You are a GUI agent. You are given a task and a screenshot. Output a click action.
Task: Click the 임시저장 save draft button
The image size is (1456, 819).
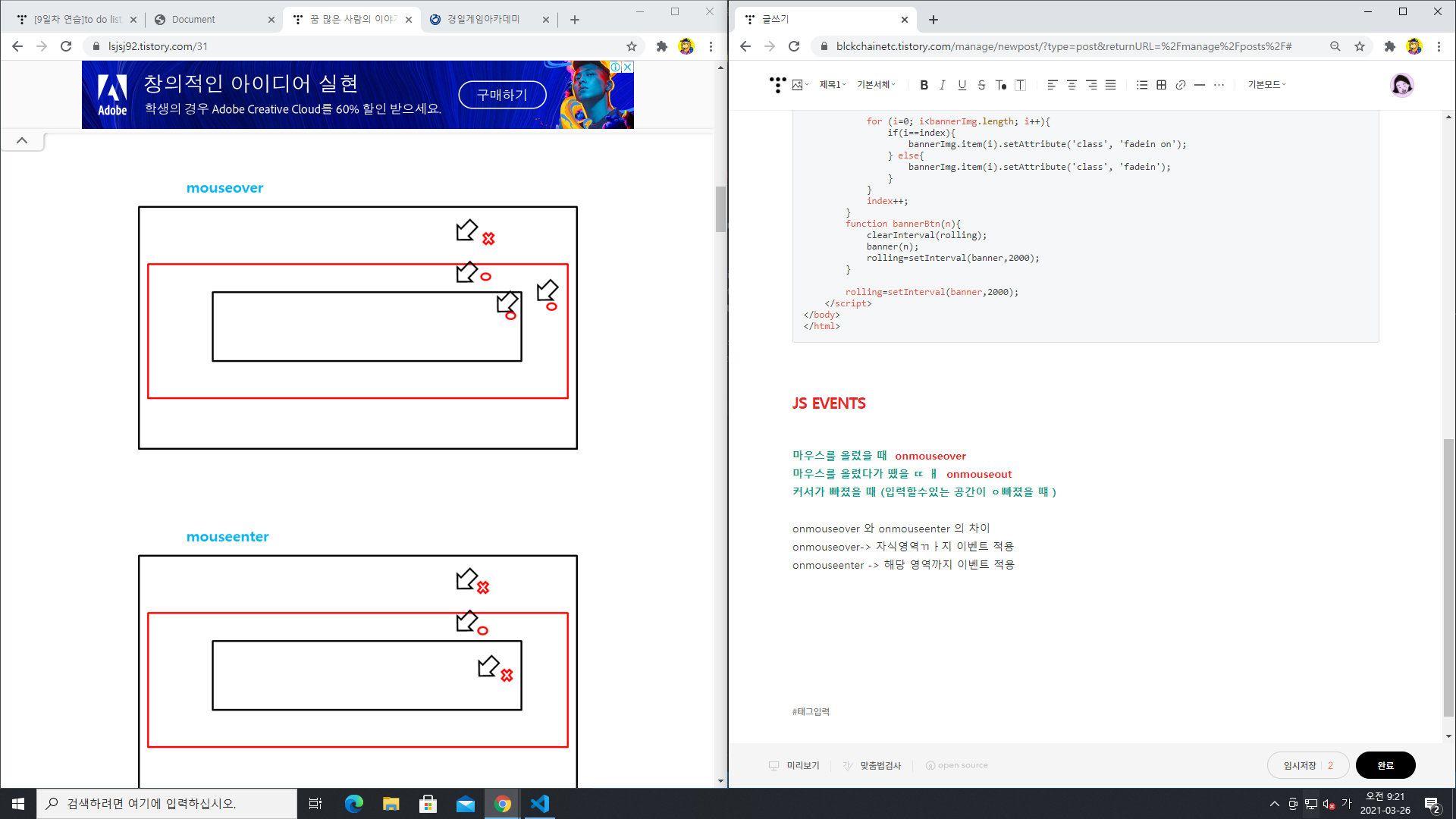tap(1299, 765)
